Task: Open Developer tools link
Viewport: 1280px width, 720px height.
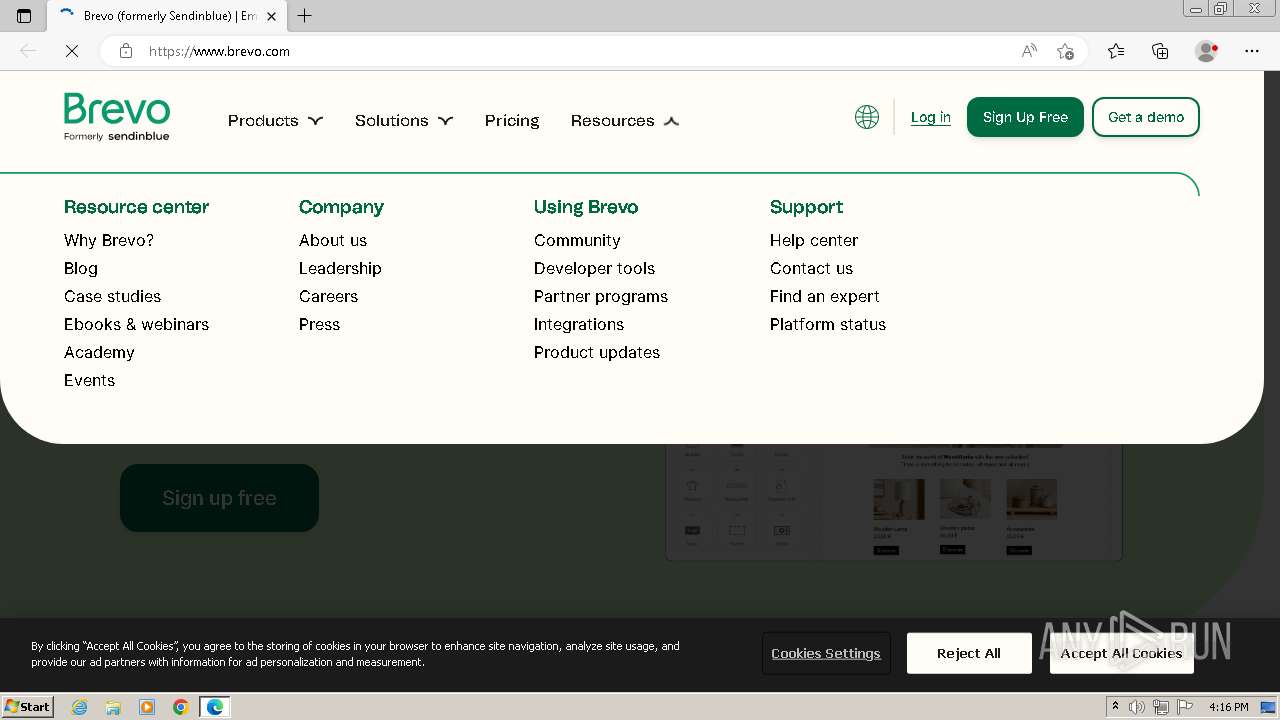Action: (x=594, y=268)
